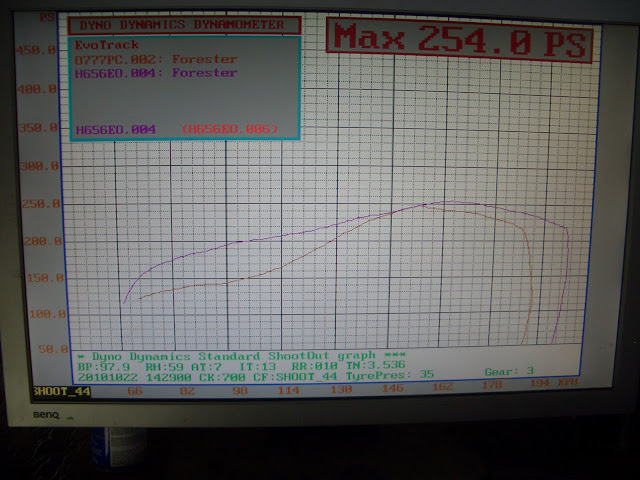640x480 pixels.
Task: Click the SHOOT_44 label at bottom left
Action: coord(62,392)
